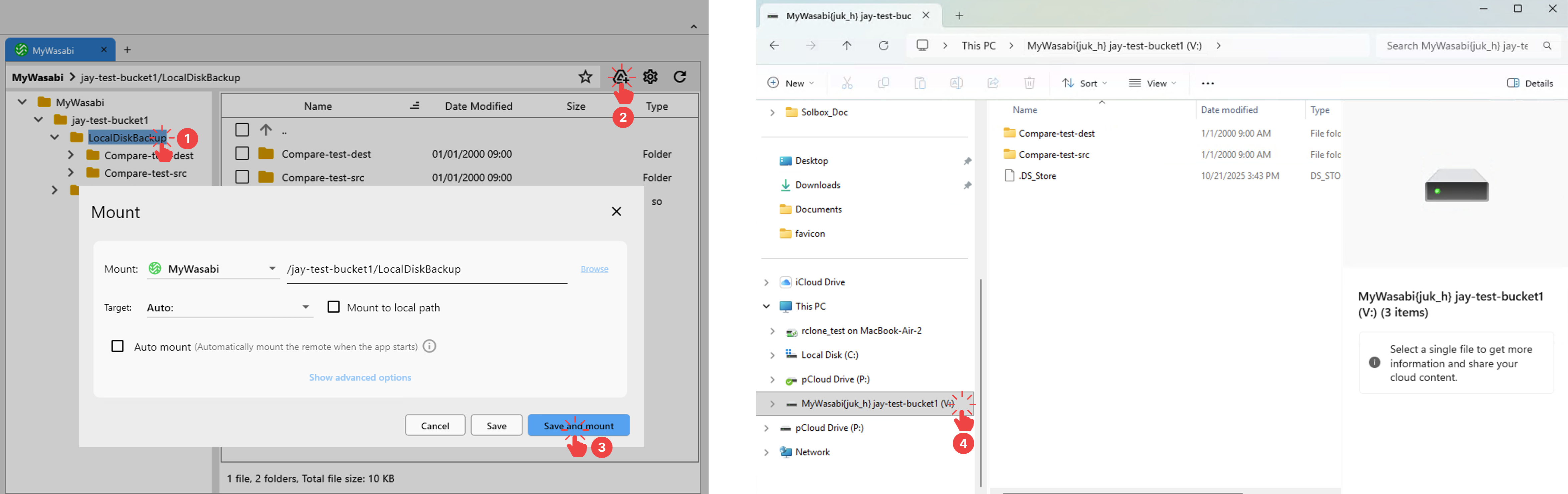Open the Target Auto dropdown
The height and width of the screenshot is (494, 1568).
[x=229, y=307]
